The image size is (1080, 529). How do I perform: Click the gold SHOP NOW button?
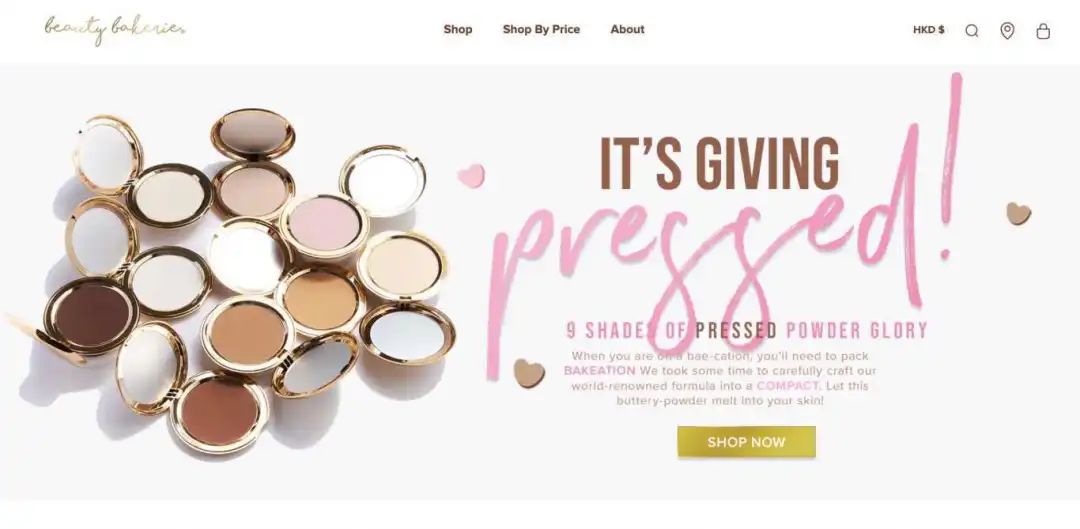coord(747,442)
